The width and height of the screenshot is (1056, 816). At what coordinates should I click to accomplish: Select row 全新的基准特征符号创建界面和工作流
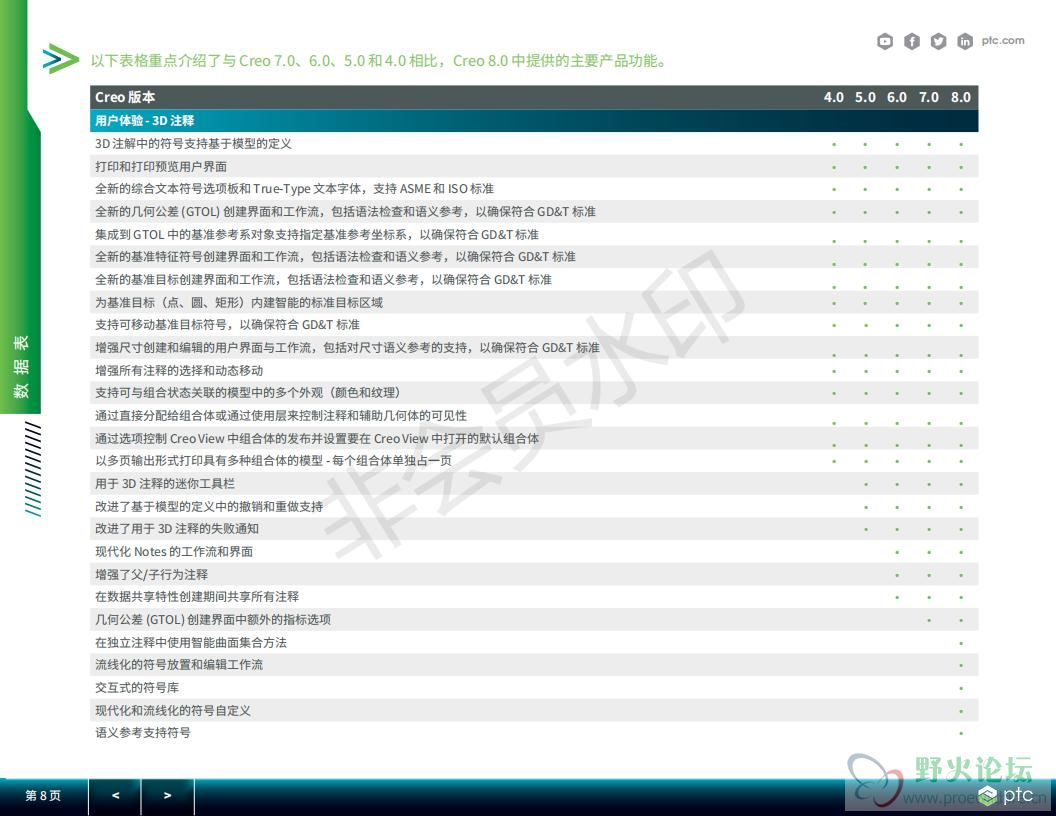(534, 257)
